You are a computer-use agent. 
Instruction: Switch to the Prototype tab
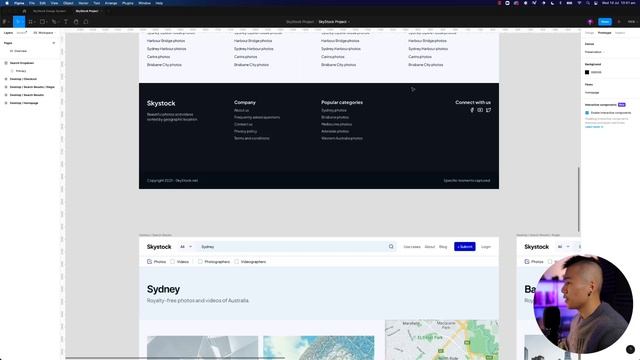point(604,33)
